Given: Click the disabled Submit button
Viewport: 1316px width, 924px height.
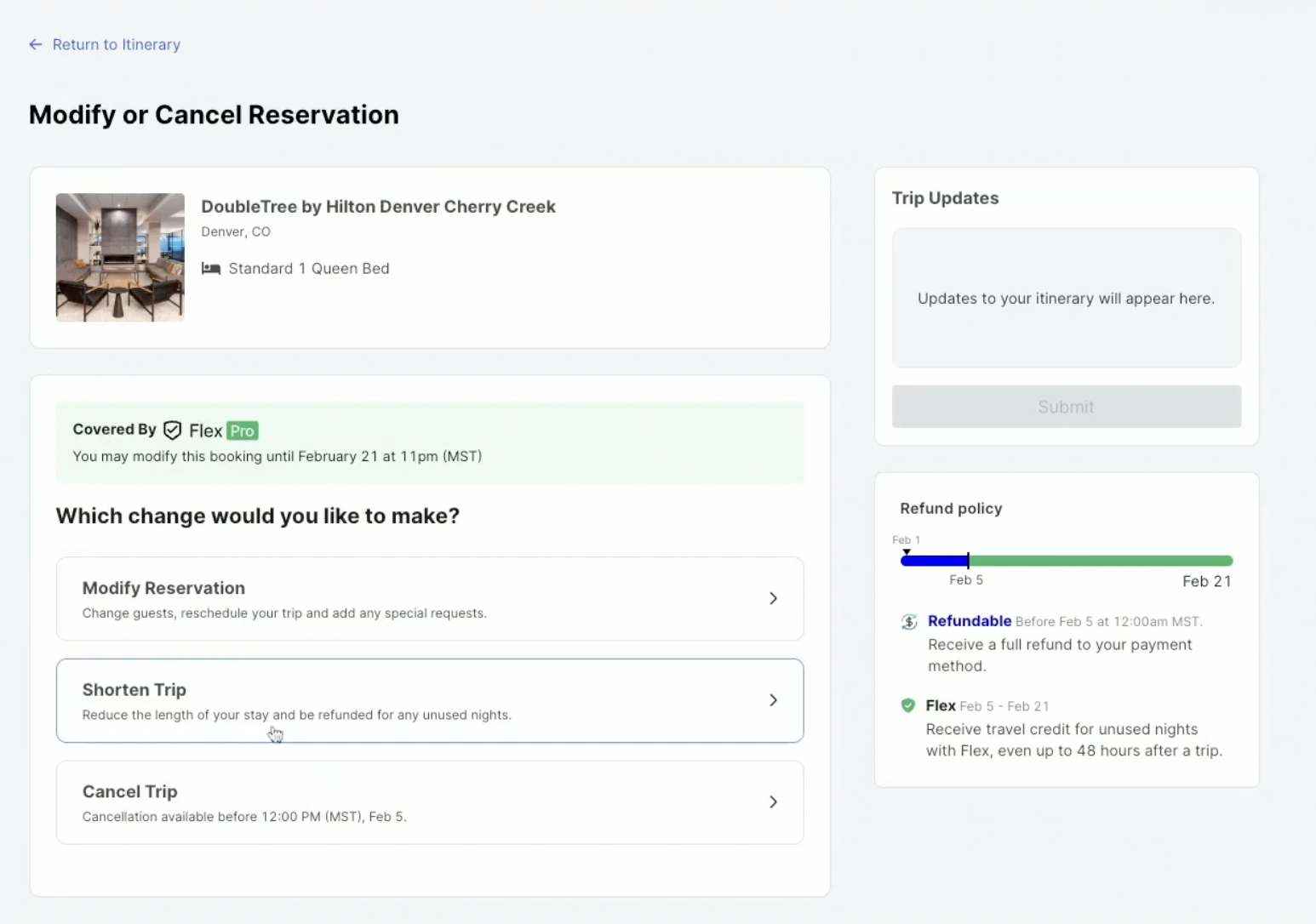Looking at the screenshot, I should point(1066,407).
